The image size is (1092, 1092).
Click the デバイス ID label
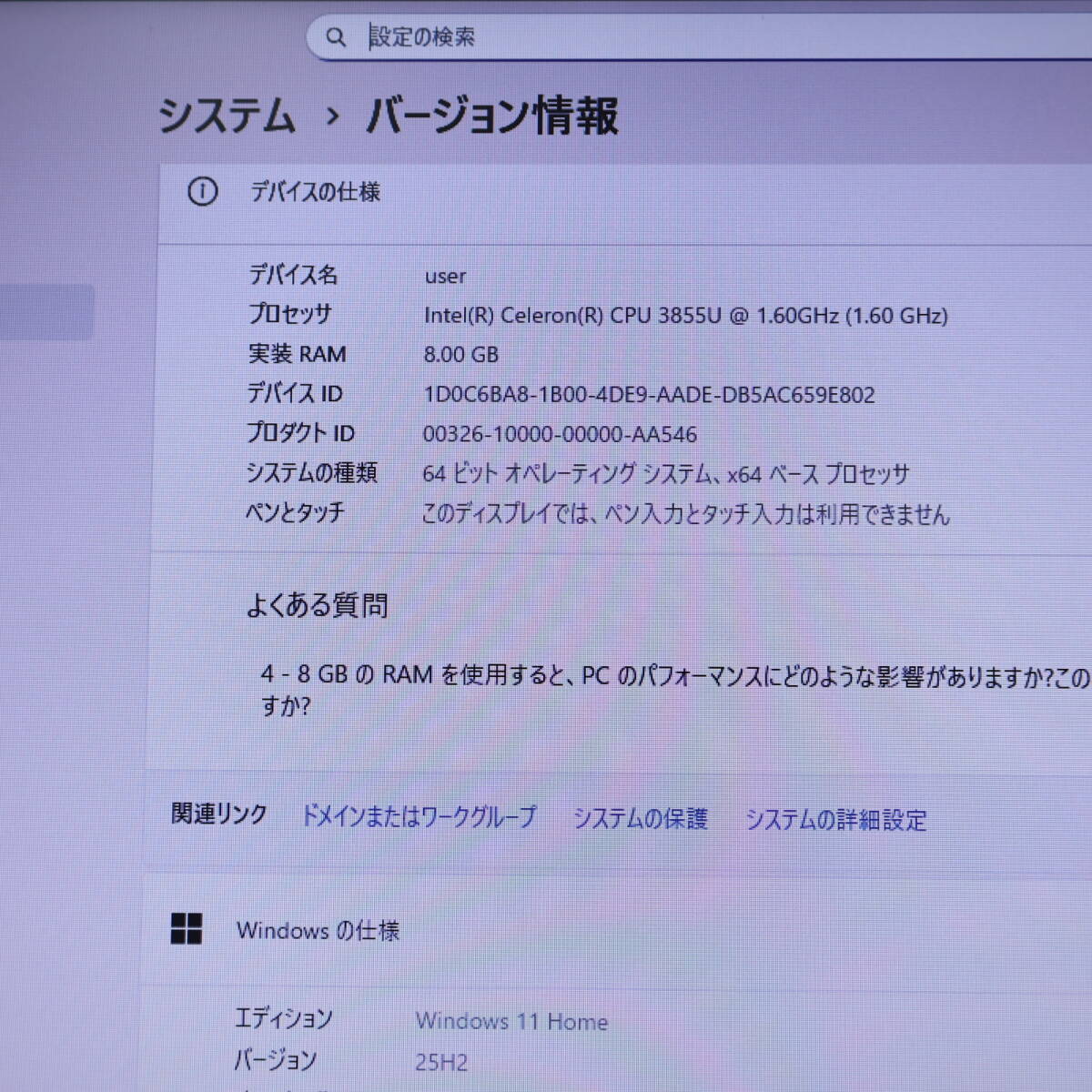(295, 393)
